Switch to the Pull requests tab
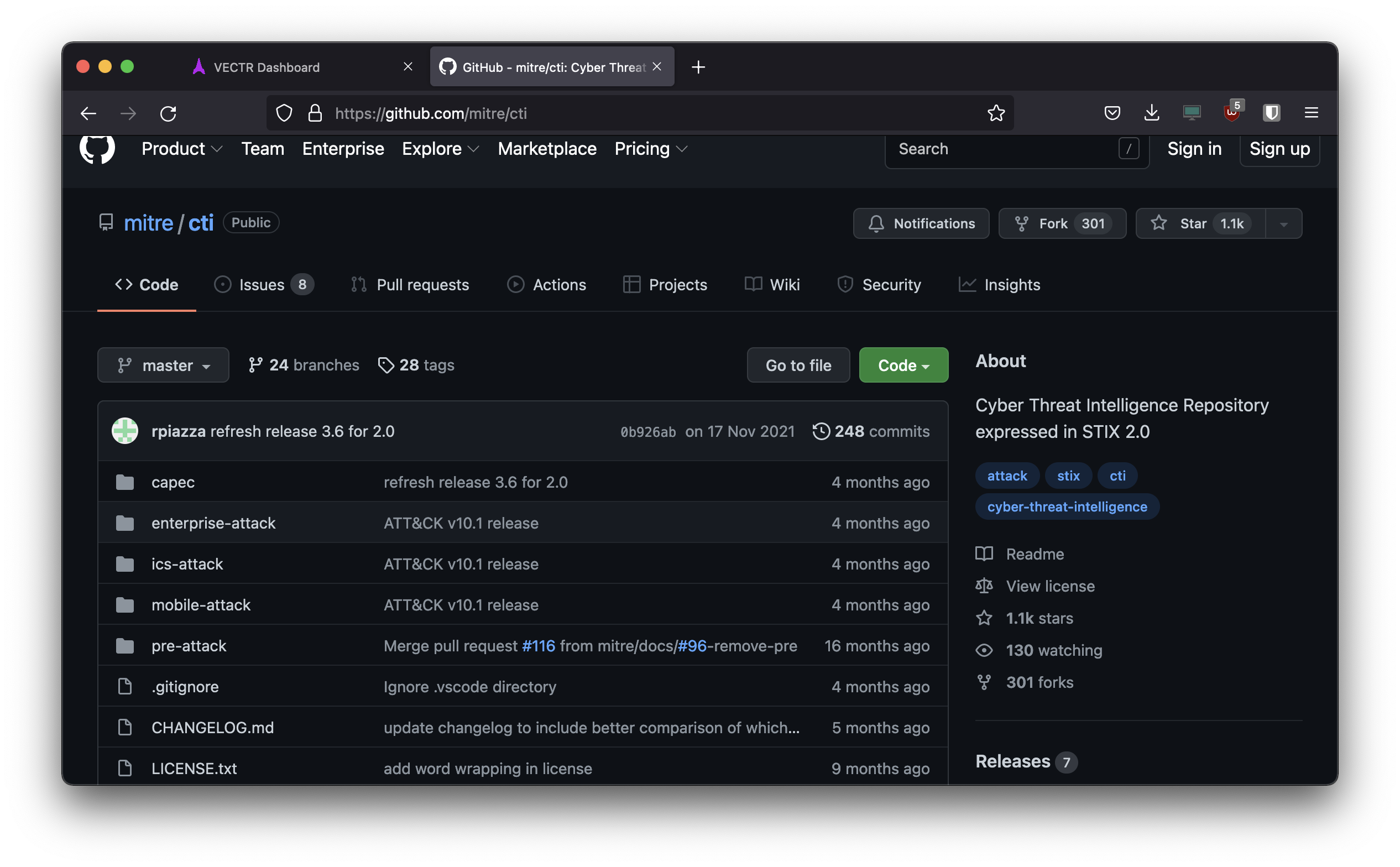This screenshot has width=1400, height=867. click(410, 284)
